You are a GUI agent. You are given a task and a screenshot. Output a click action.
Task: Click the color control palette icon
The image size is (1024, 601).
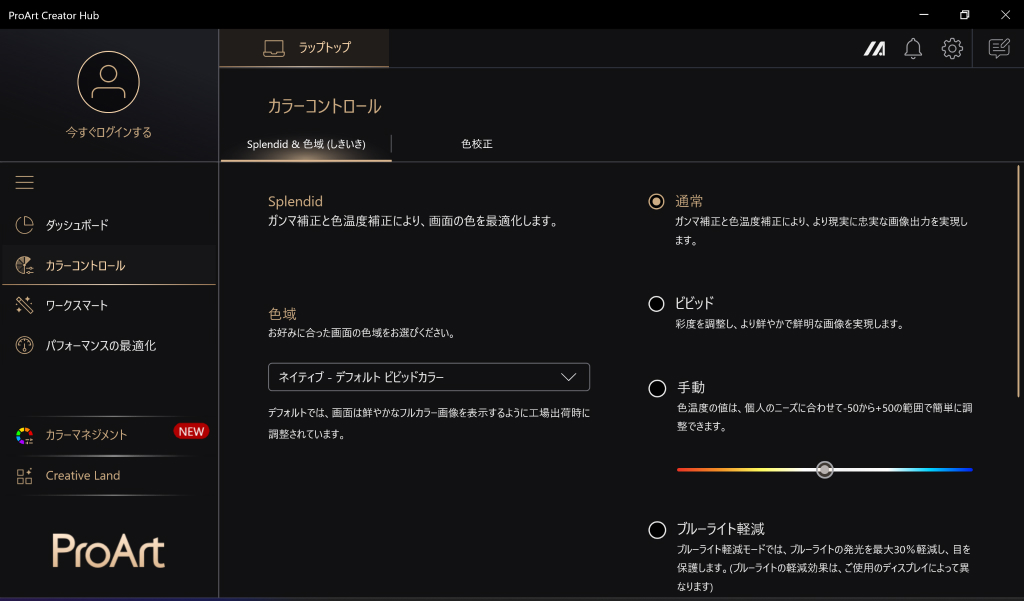pos(24,265)
